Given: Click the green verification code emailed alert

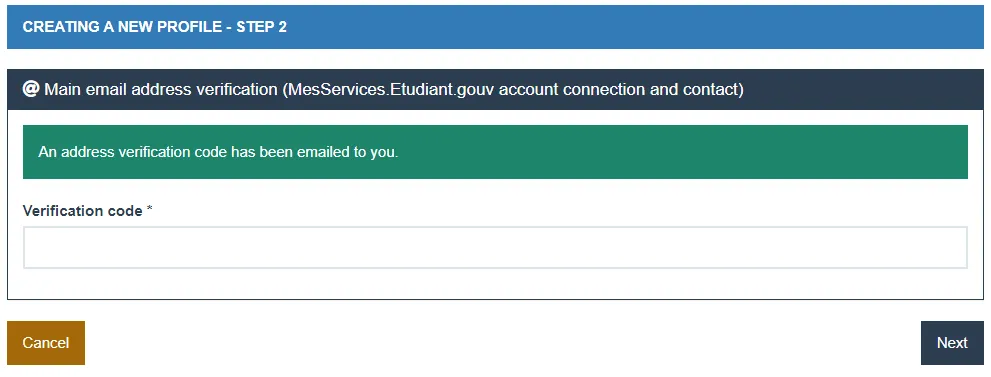Looking at the screenshot, I should [x=495, y=152].
